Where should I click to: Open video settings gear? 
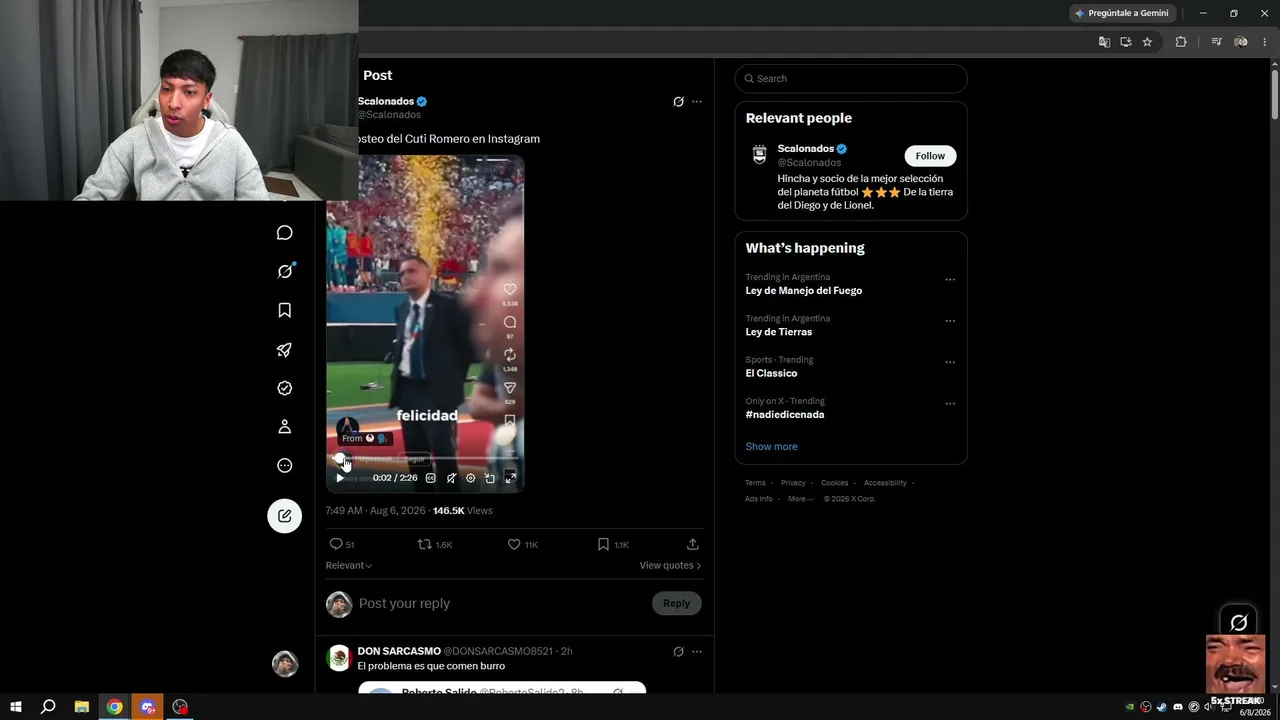click(x=470, y=478)
